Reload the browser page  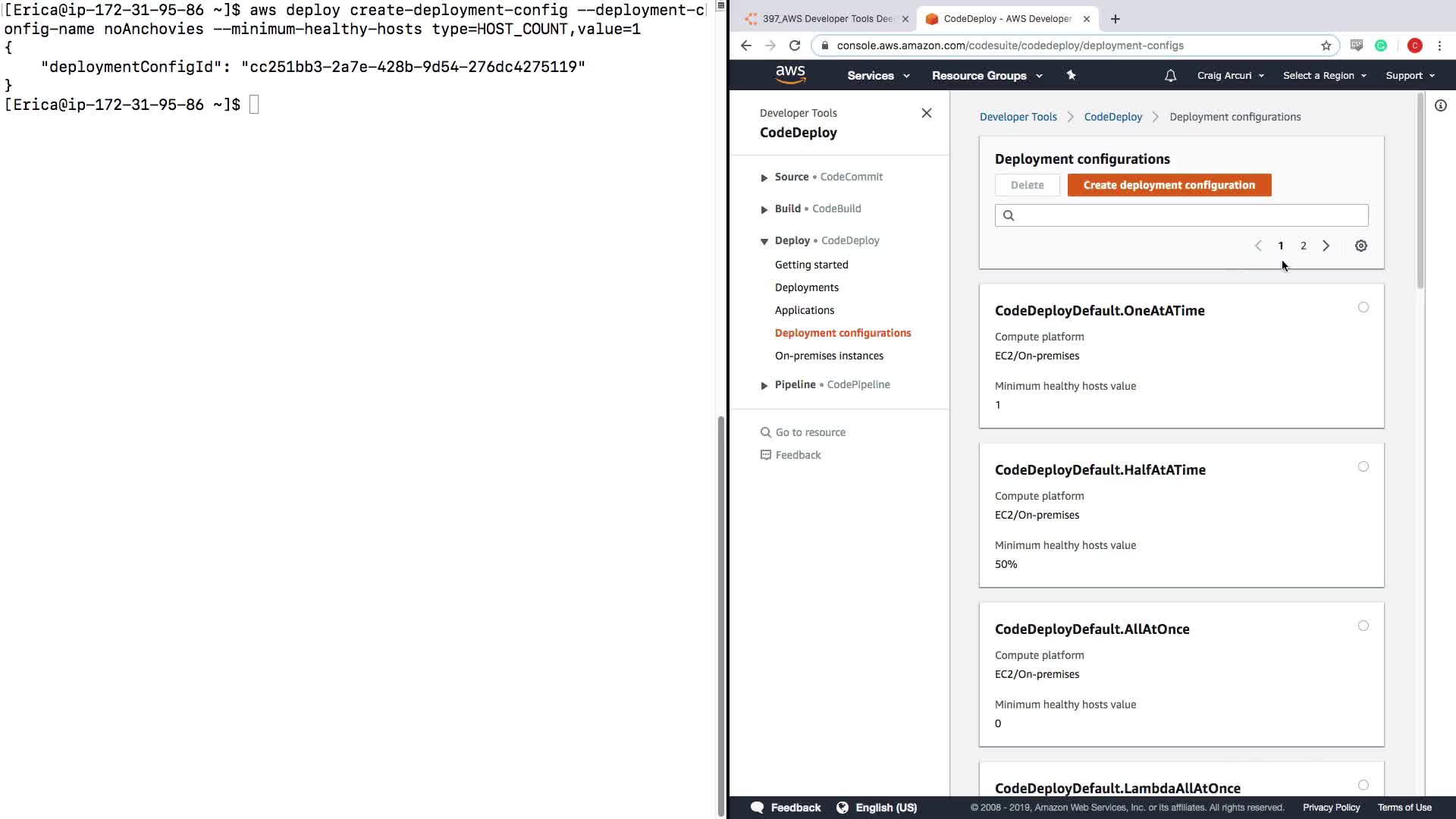795,45
